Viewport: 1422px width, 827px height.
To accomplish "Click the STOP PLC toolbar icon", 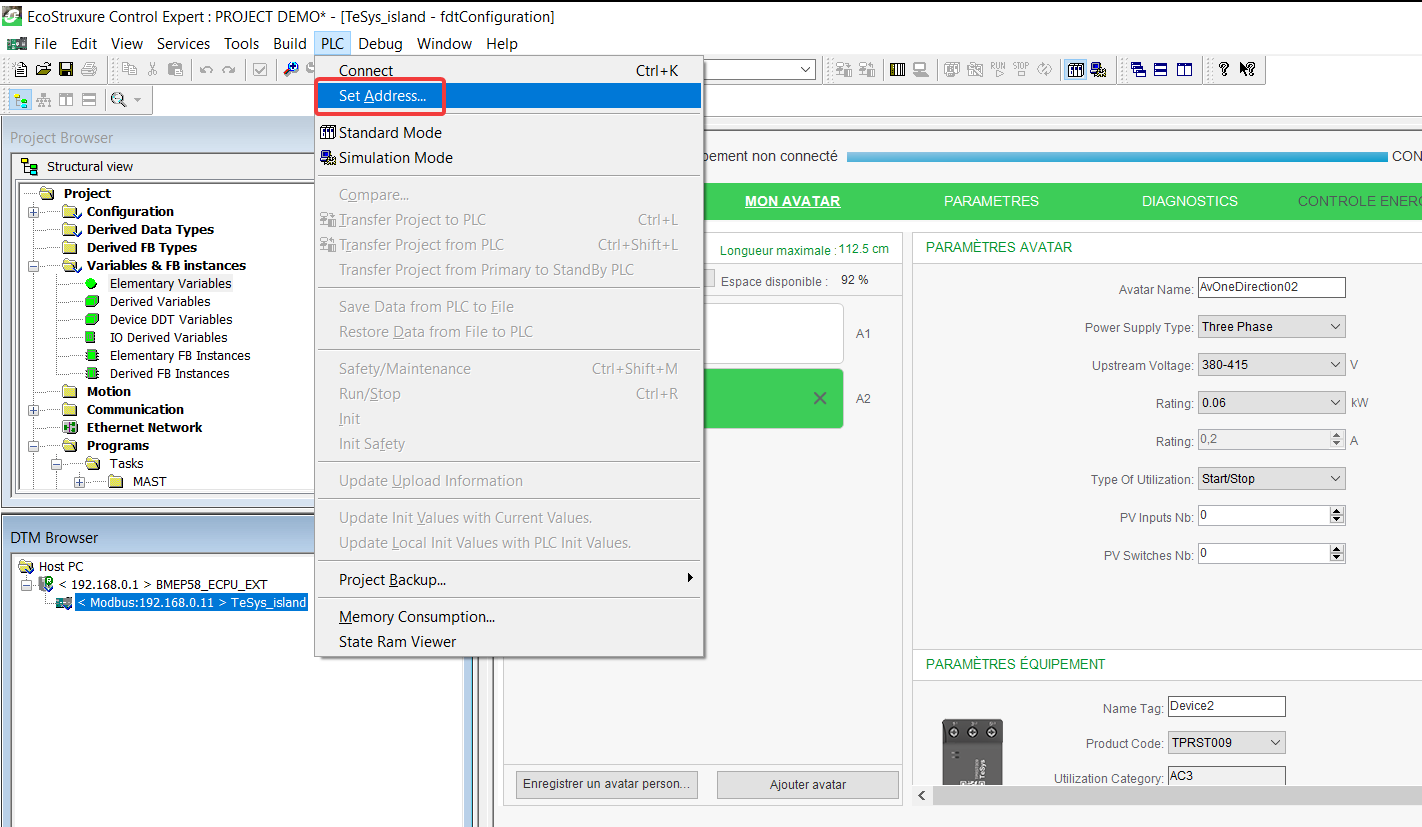I will coord(1021,69).
